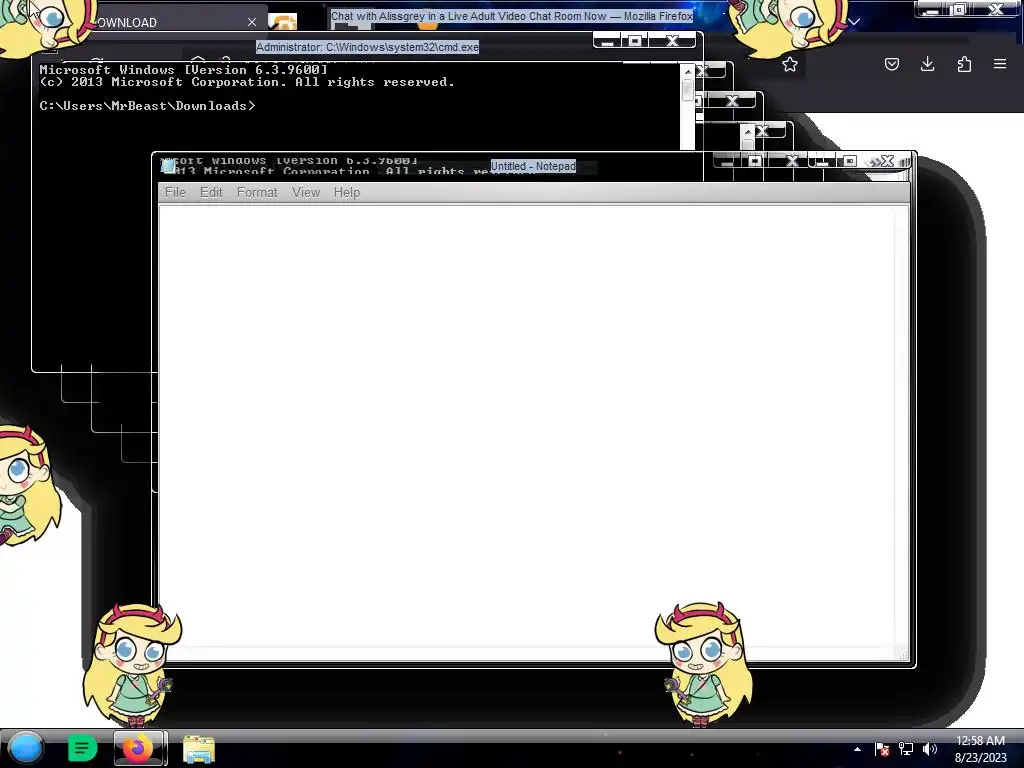The width and height of the screenshot is (1024, 768).
Task: Expand Firefox list all tabs chevron
Action: coord(854,22)
